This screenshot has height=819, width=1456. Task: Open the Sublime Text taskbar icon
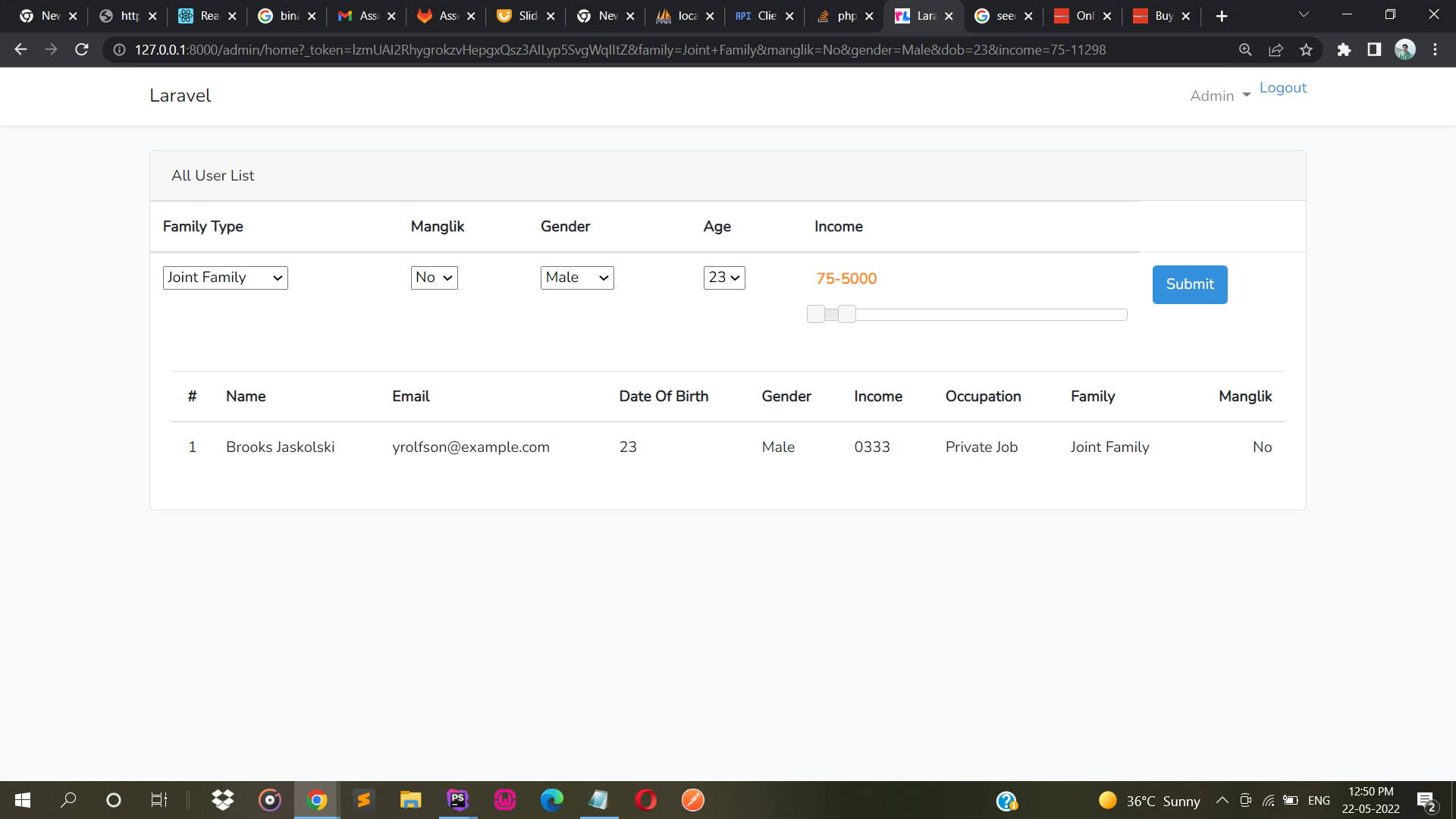pos(364,800)
